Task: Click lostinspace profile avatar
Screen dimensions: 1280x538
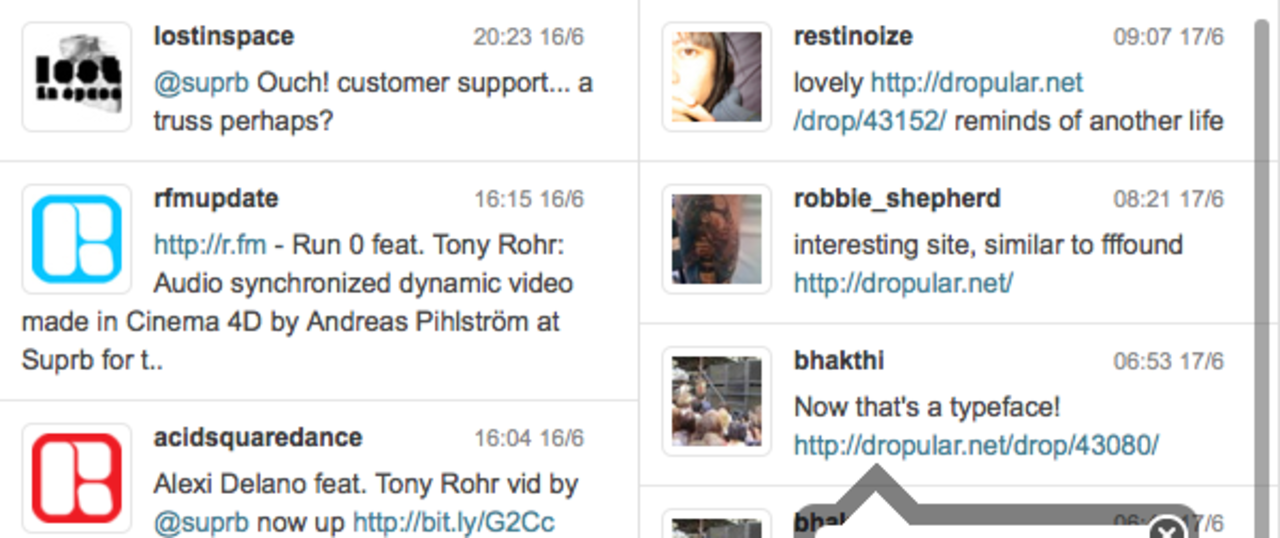Action: [x=77, y=77]
